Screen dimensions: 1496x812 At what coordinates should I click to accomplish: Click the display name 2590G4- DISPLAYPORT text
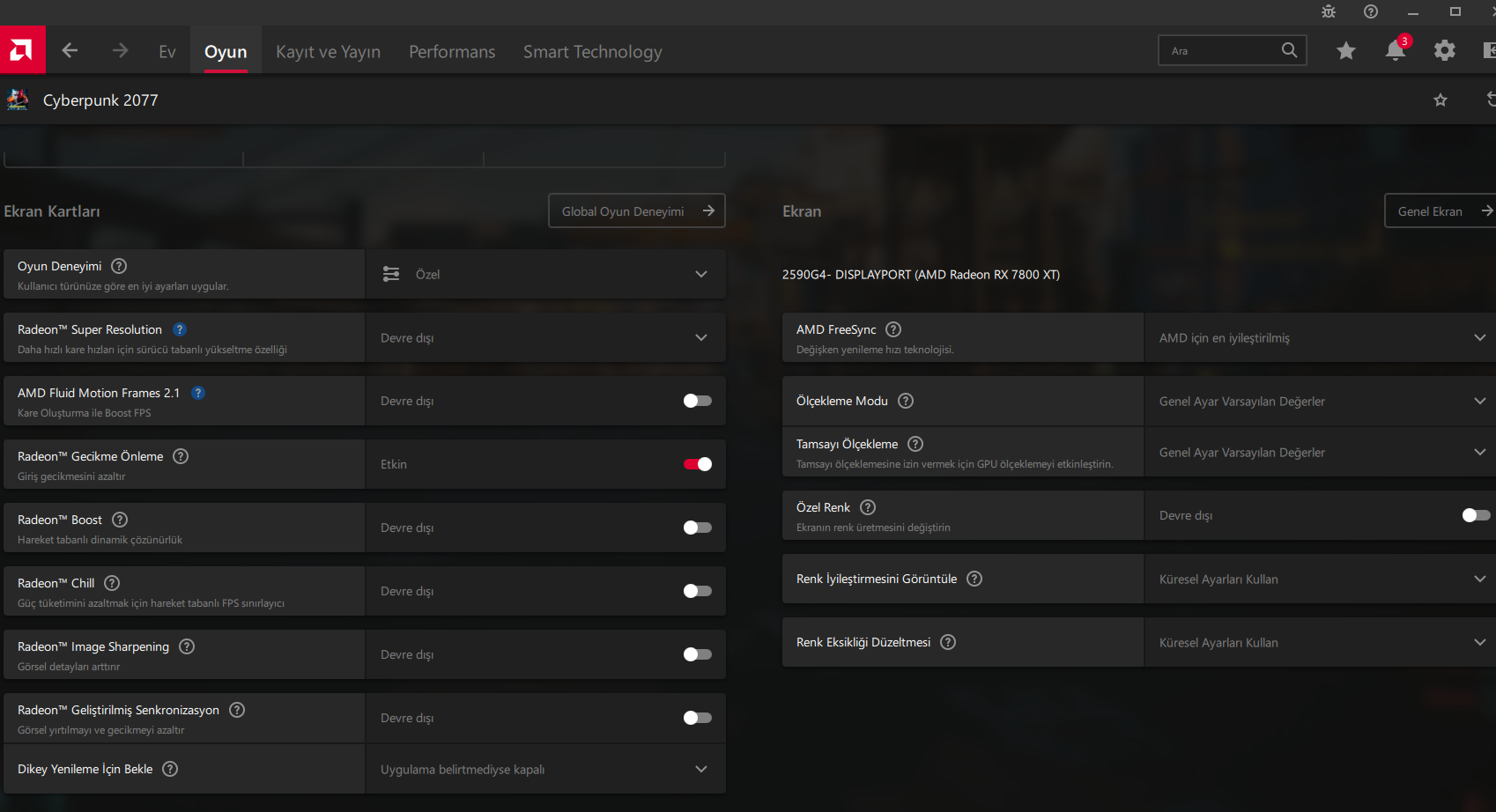click(921, 275)
